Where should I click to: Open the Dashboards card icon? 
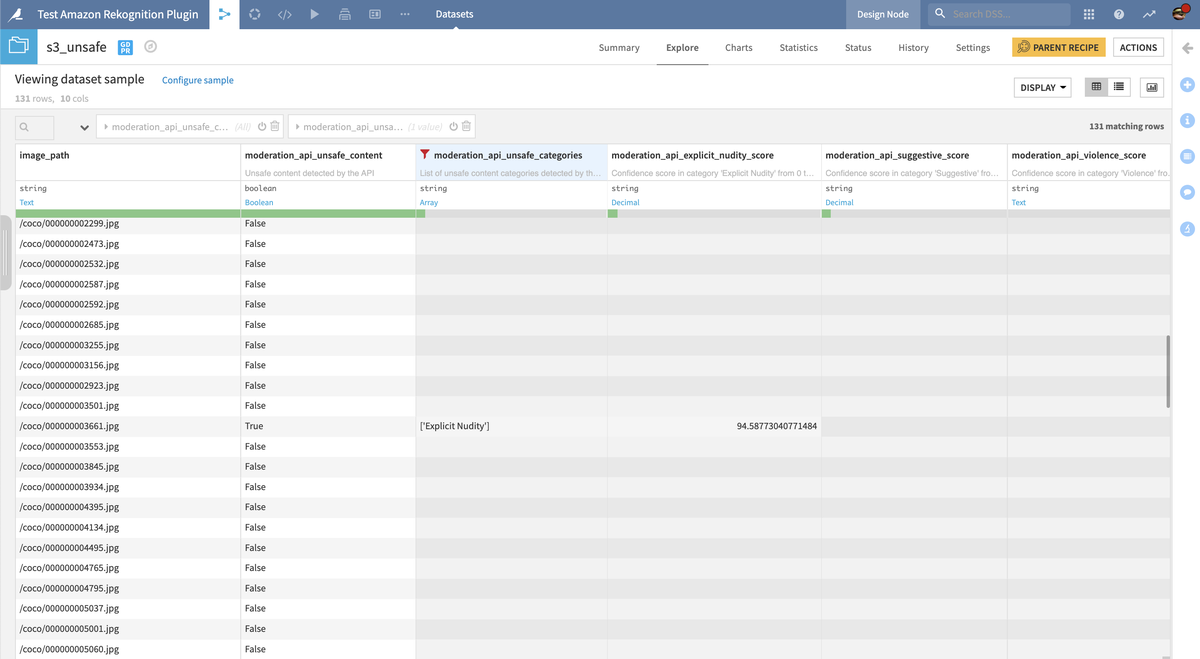click(375, 14)
